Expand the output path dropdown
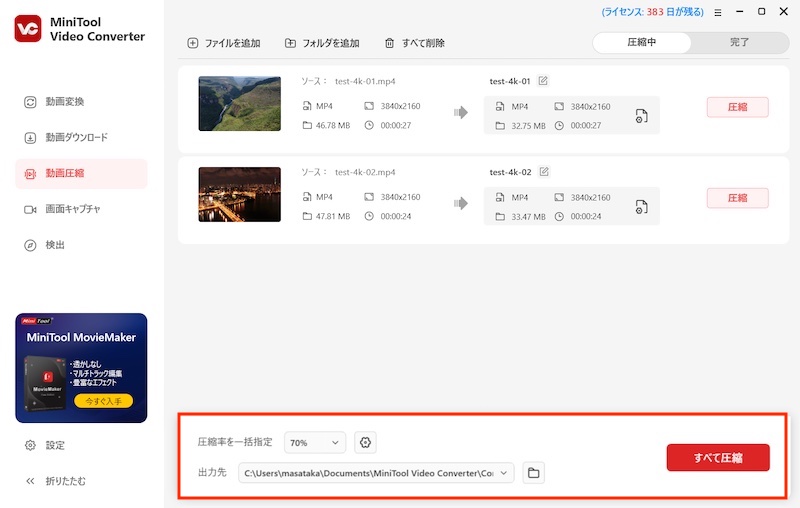 pos(504,472)
